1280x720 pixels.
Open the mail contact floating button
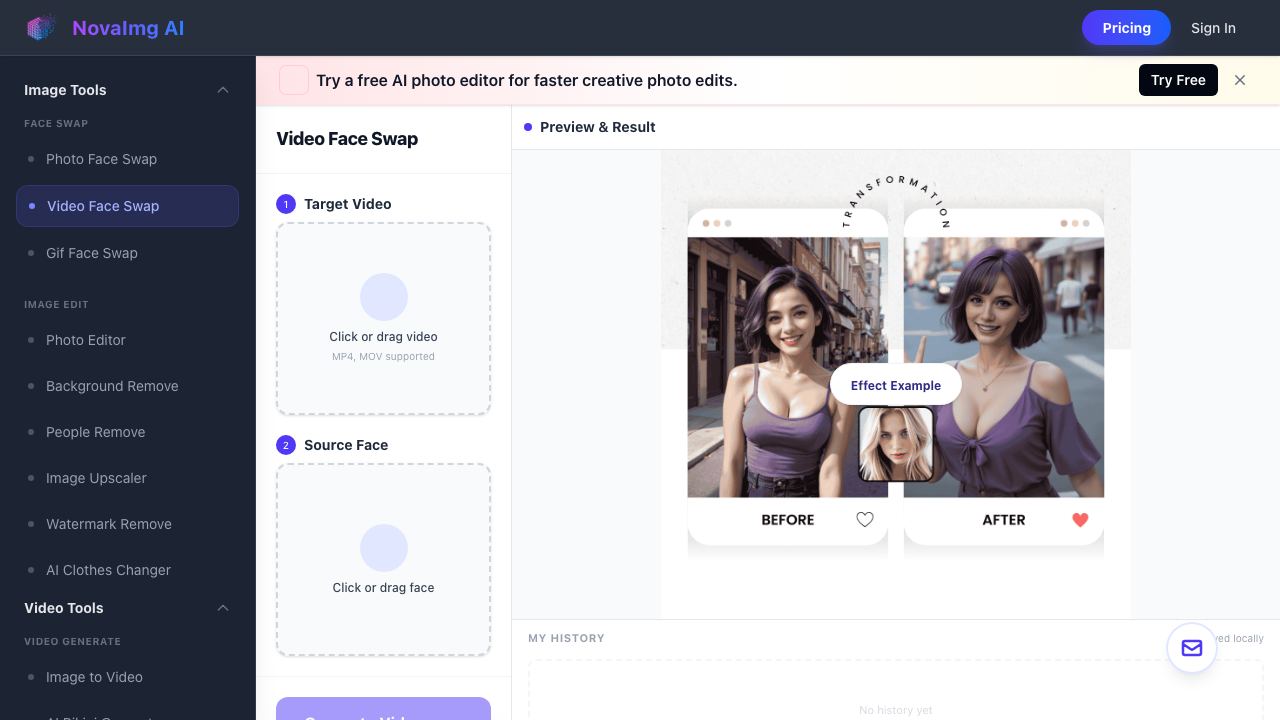1192,648
